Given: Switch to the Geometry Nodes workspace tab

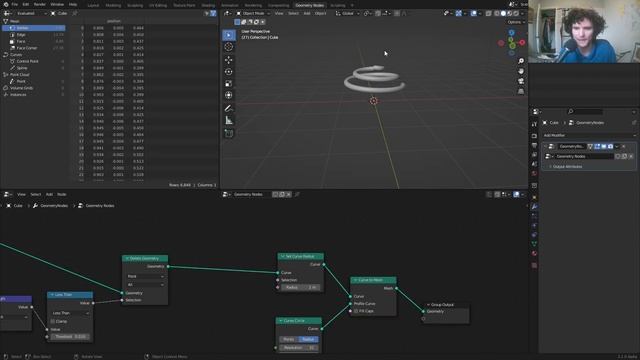Looking at the screenshot, I should [310, 5].
